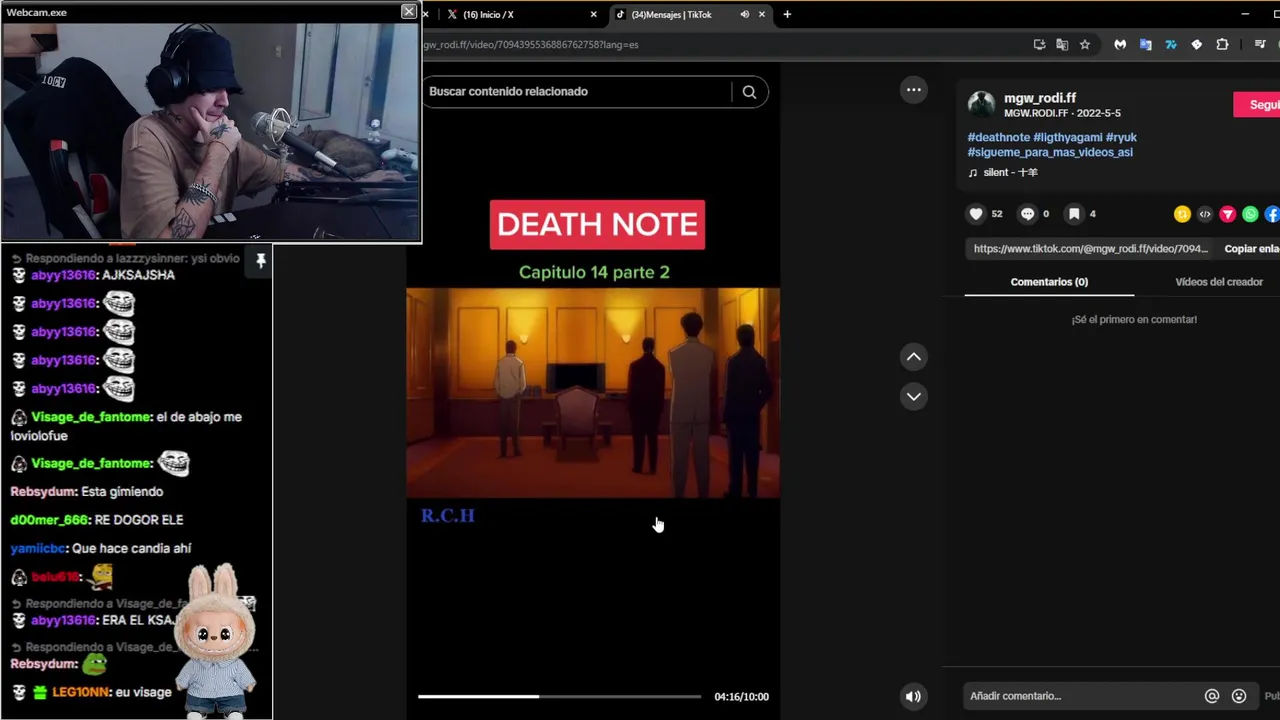The height and width of the screenshot is (720, 1280).
Task: Share to WhatsApp icon
Action: point(1250,214)
